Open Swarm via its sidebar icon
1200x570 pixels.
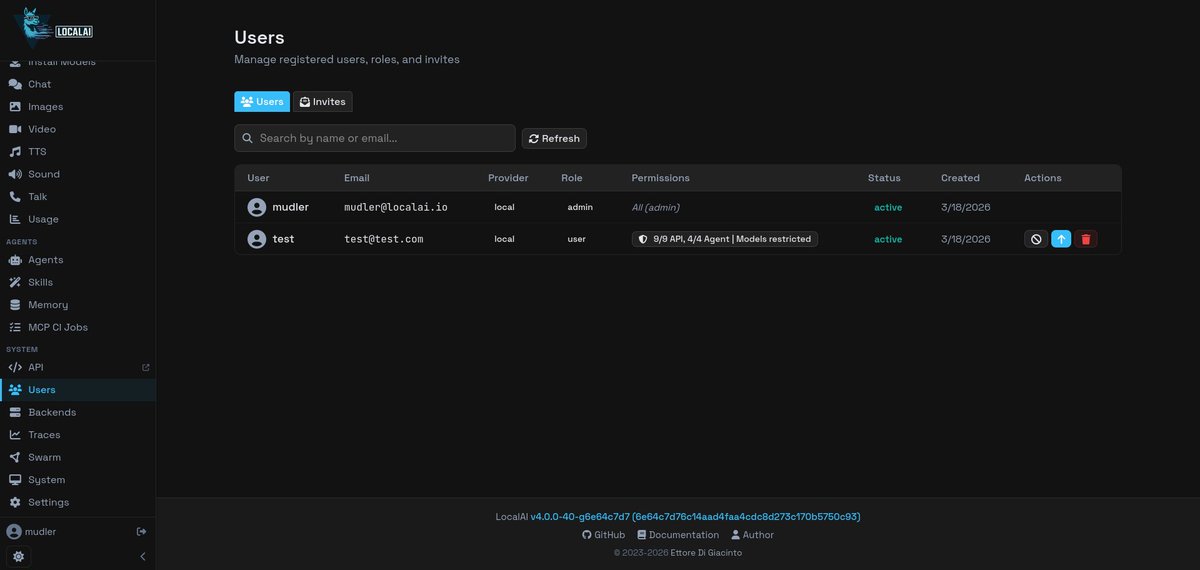(15, 457)
